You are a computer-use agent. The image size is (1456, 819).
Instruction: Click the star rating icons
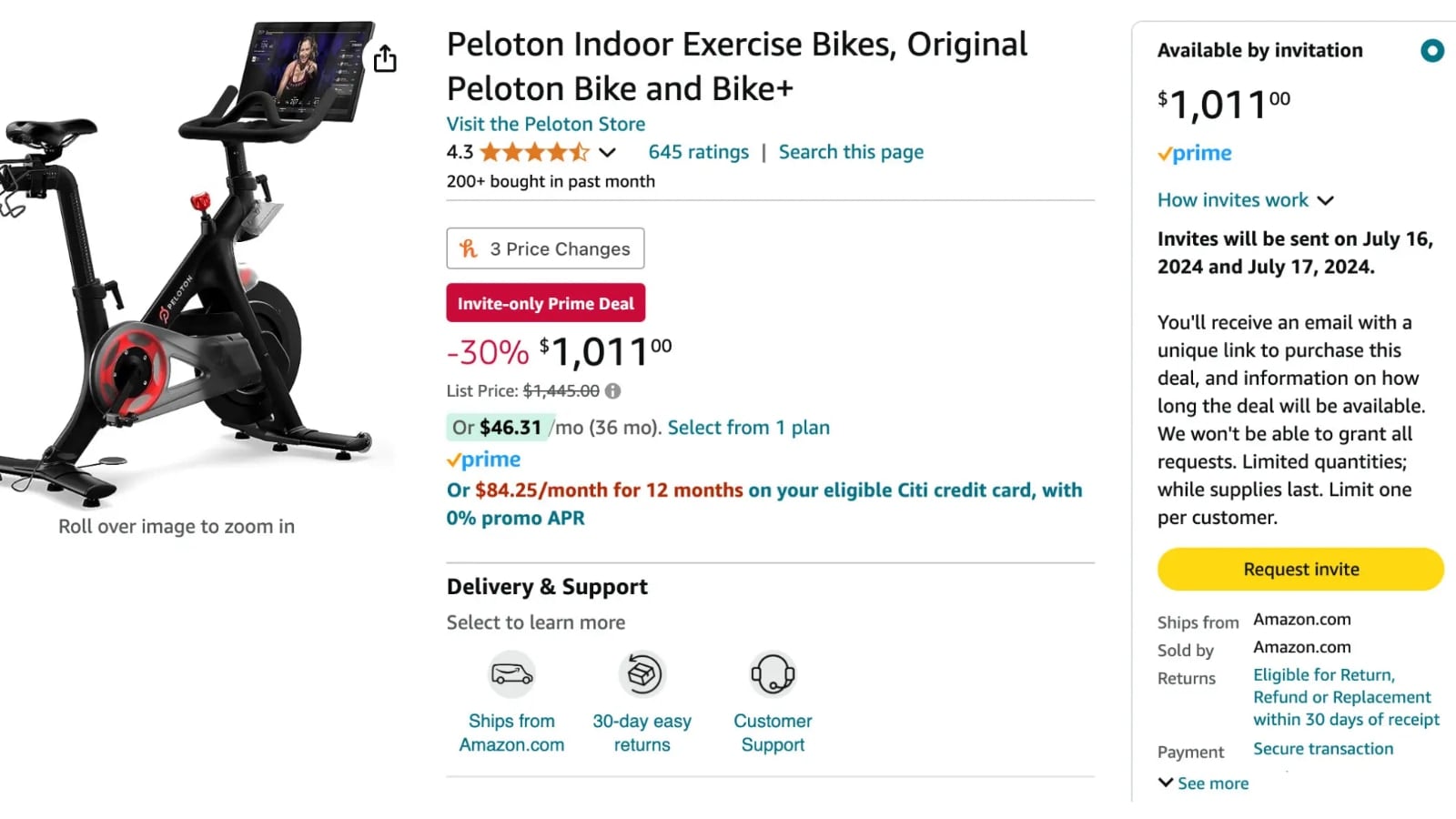coord(534,152)
